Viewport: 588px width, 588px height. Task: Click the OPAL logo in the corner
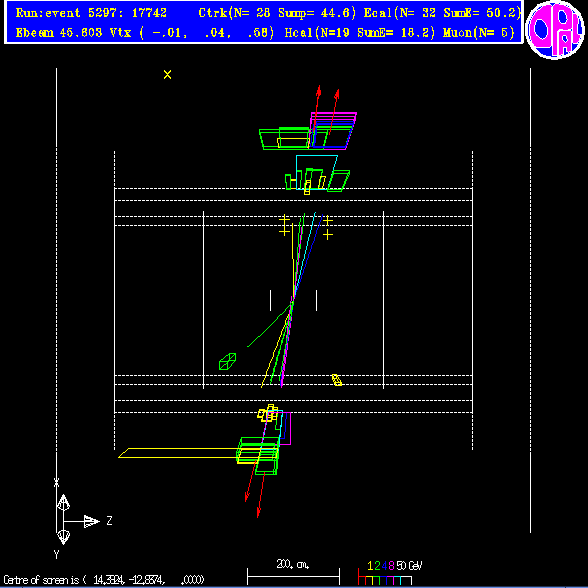pos(555,30)
